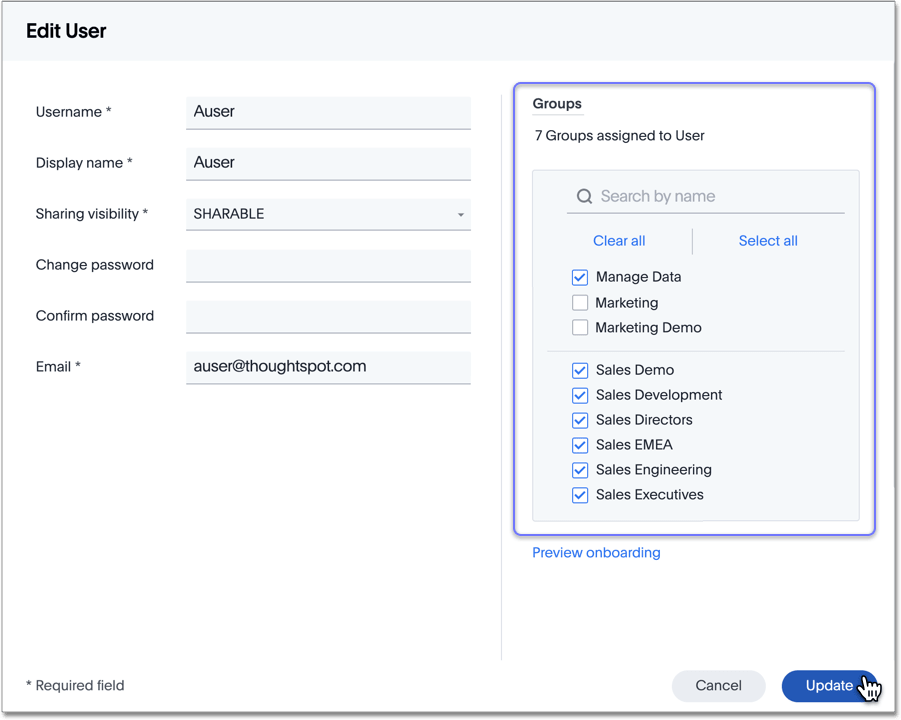901x720 pixels.
Task: Enable the Marketing Demo group checkbox
Action: coord(580,327)
